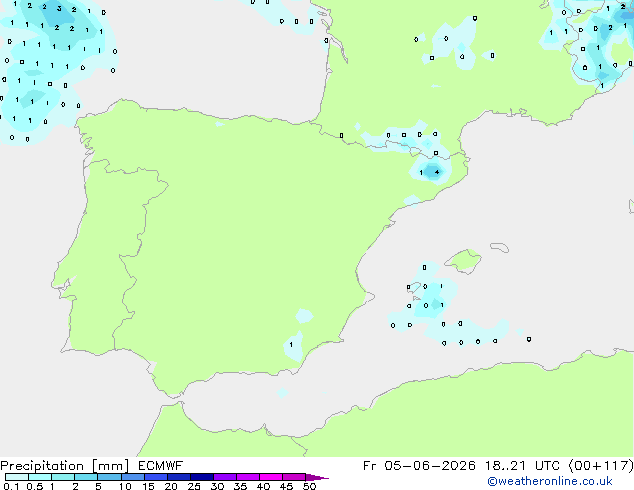Click the '(00+117)' forecast offset text
Viewport: 634px width, 490px height.
[601, 466]
